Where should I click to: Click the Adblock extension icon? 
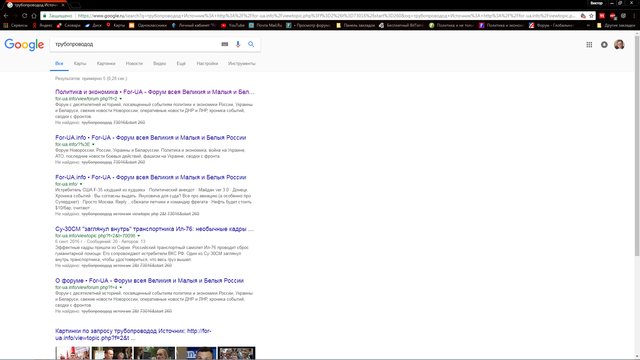(x=613, y=16)
